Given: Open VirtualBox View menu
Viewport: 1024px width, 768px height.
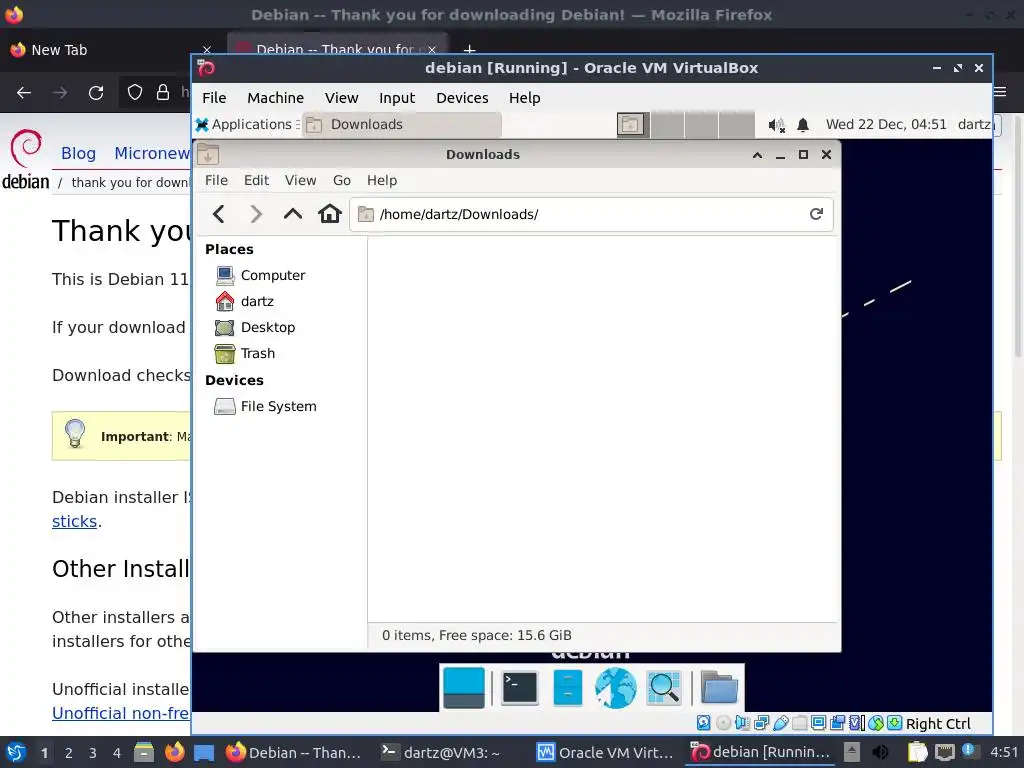Looking at the screenshot, I should [341, 98].
